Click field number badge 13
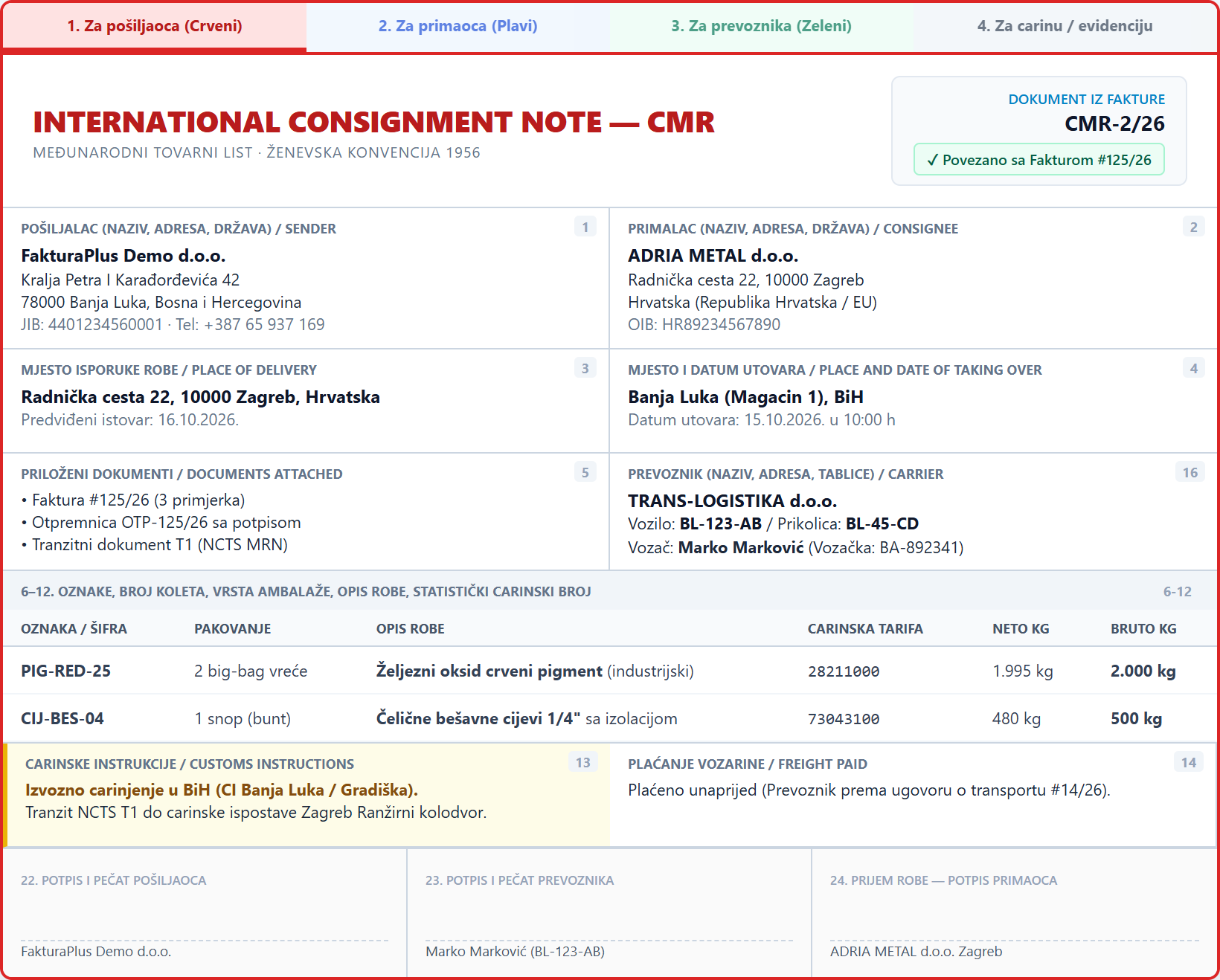The image size is (1220, 980). [583, 762]
